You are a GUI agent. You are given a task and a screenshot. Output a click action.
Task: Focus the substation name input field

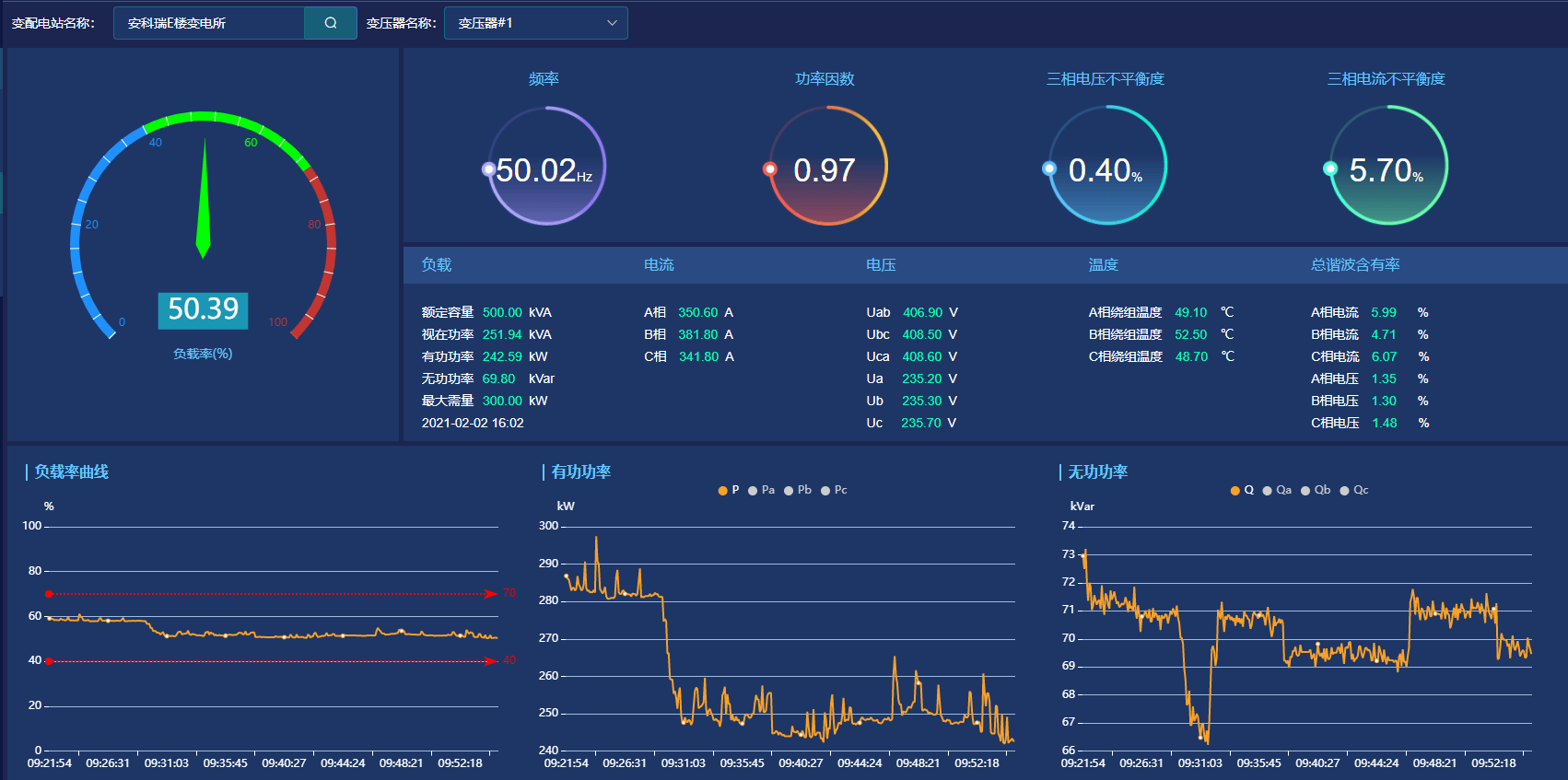(x=209, y=23)
